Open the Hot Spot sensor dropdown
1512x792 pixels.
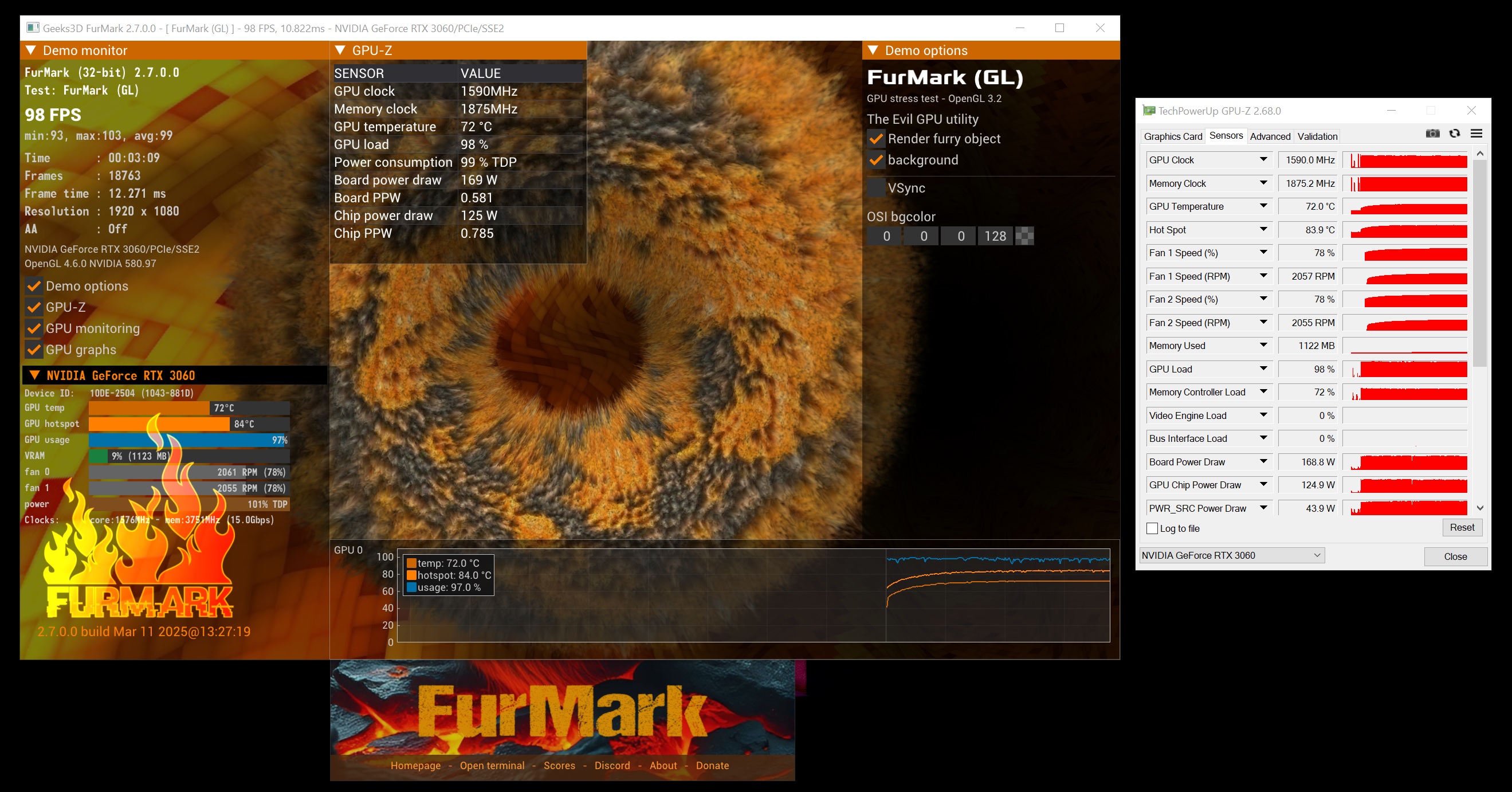1263,230
